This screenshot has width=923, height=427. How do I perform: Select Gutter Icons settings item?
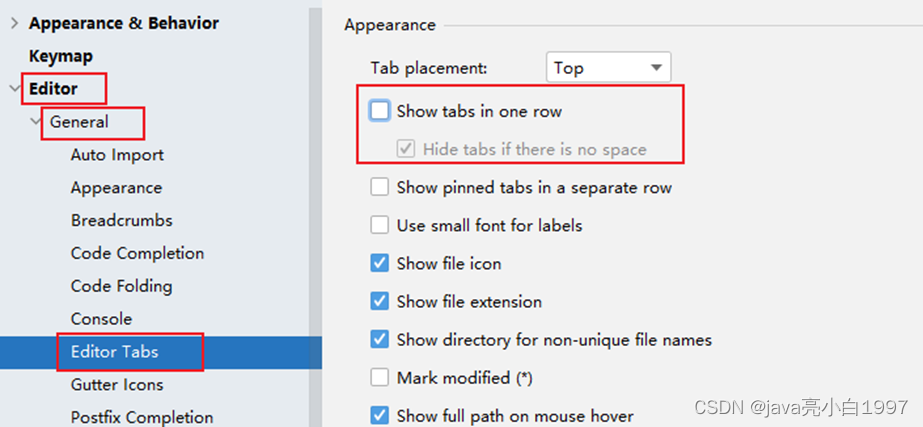point(117,384)
